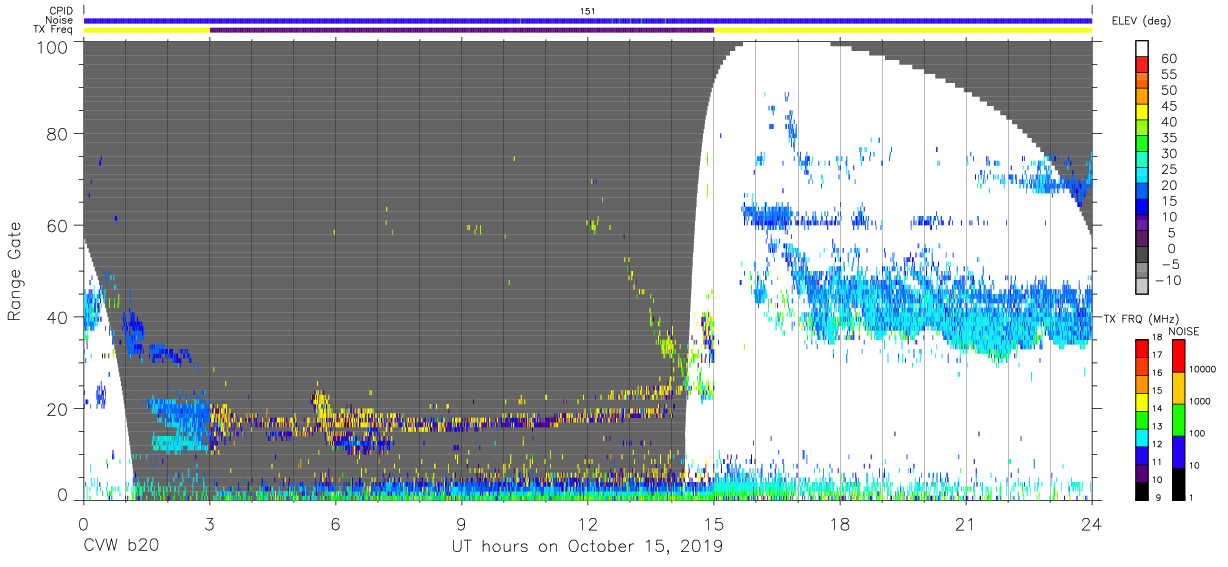
Task: Click the 'TX Freq' row label
Action: 55,29
